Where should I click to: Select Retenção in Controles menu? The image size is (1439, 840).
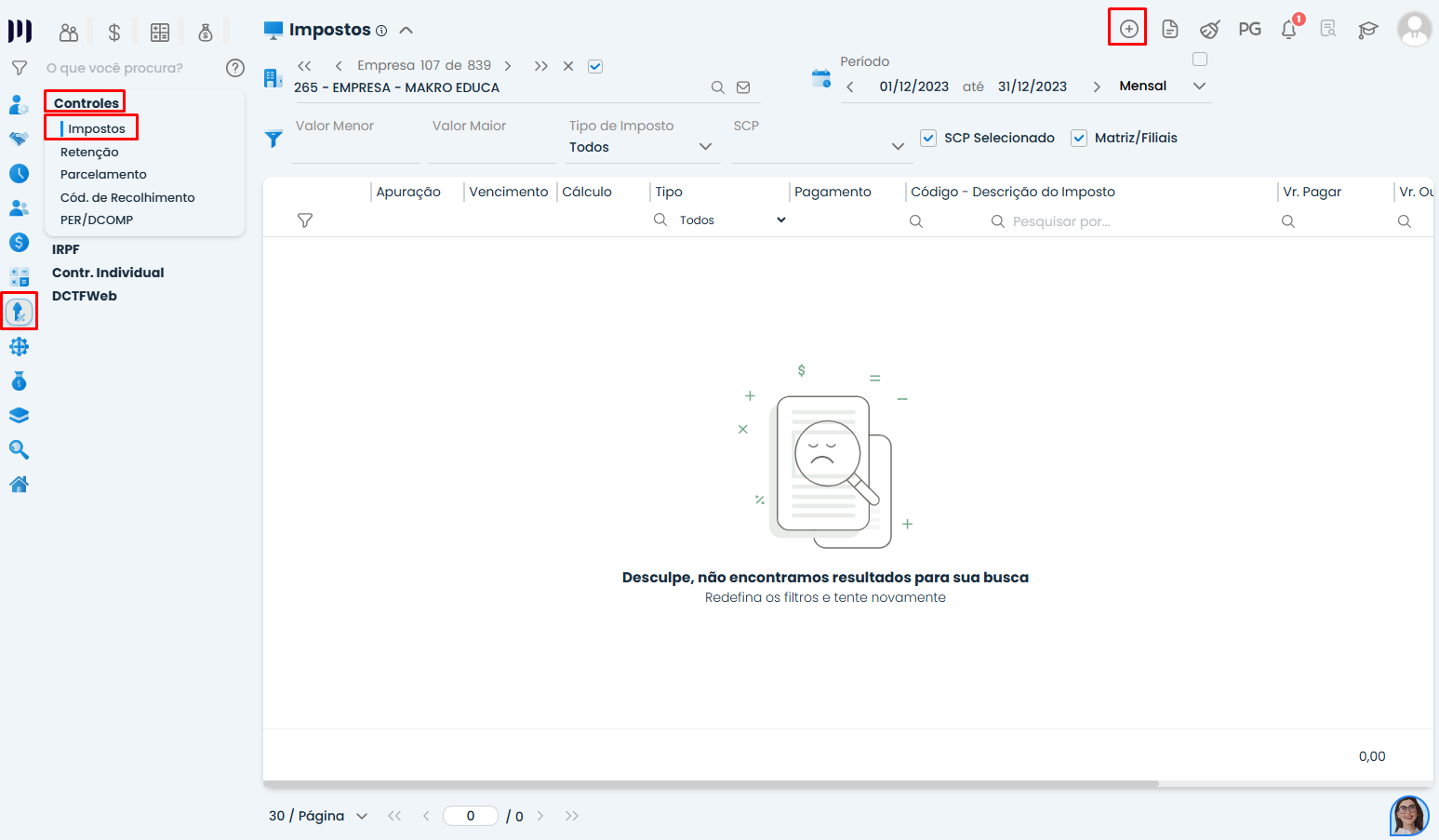(x=89, y=152)
